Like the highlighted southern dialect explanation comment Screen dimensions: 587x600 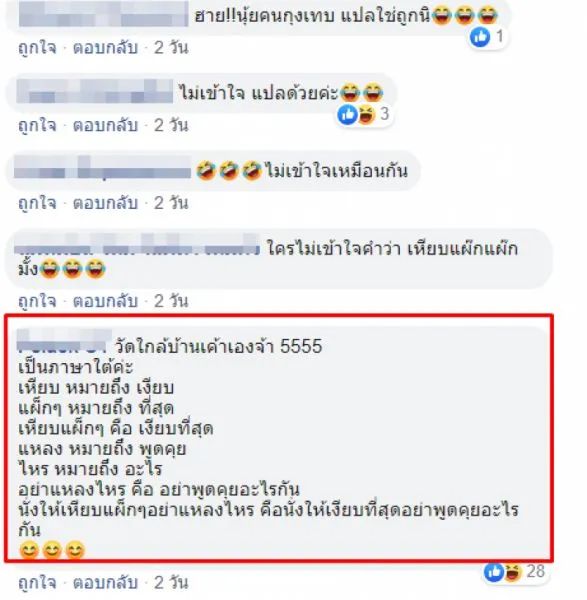click(x=37, y=583)
